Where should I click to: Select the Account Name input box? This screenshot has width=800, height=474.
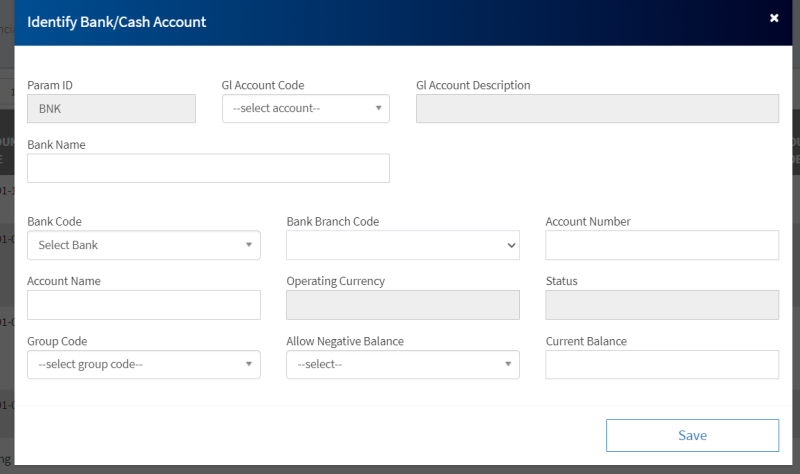143,305
